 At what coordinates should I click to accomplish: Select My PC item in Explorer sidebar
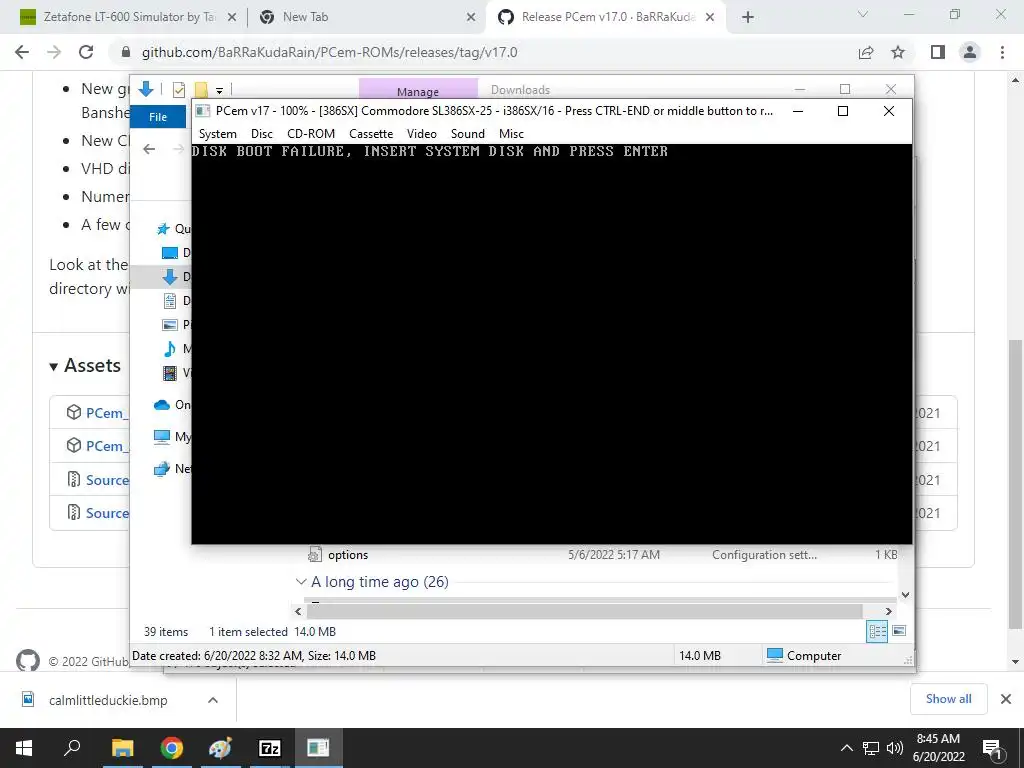[x=172, y=436]
